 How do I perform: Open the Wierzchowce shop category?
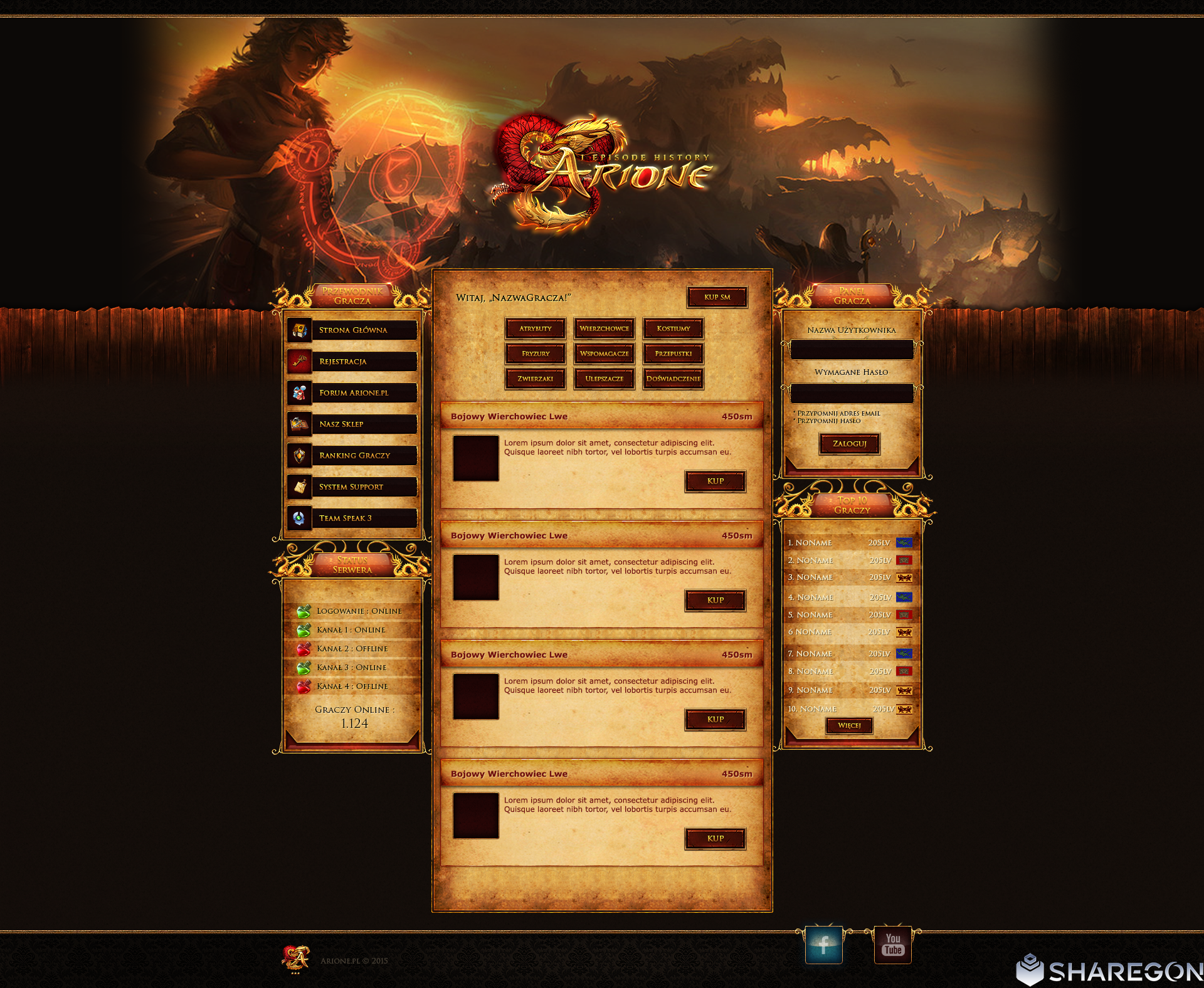604,328
